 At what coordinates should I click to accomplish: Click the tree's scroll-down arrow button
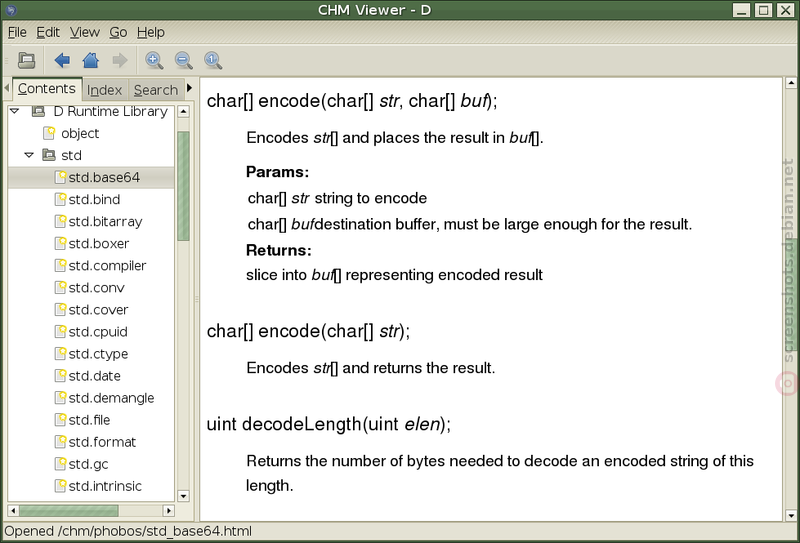(x=183, y=496)
